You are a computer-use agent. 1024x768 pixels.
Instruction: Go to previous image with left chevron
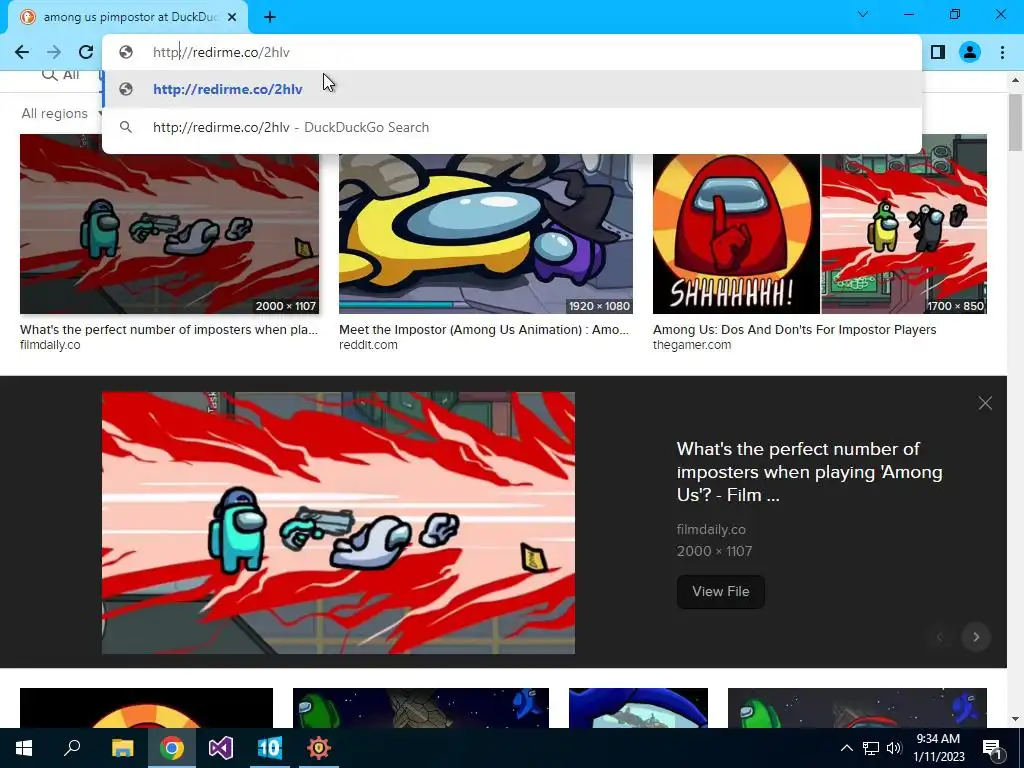tap(940, 637)
